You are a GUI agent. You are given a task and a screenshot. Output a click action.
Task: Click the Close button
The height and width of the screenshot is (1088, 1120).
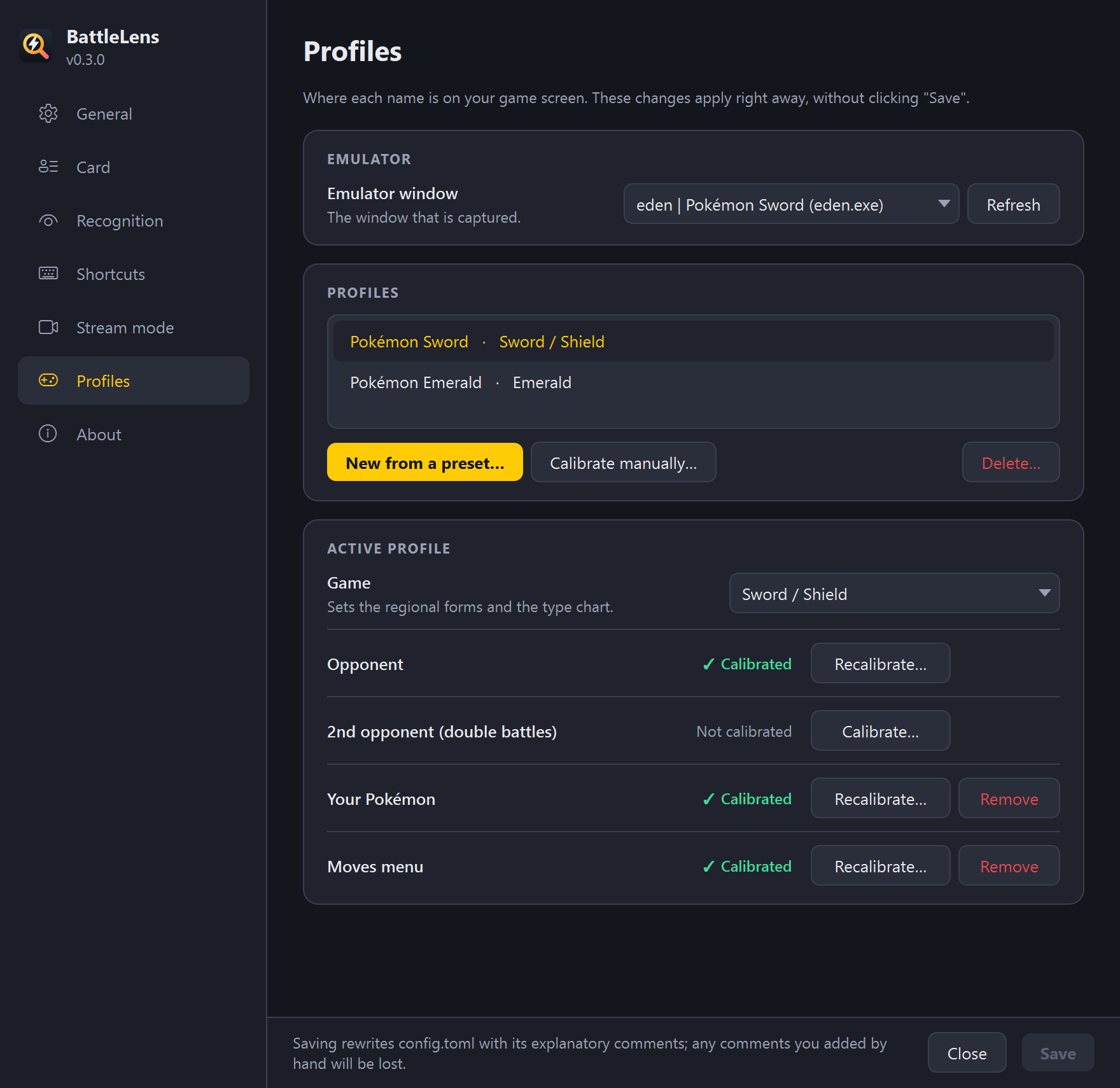pos(967,1053)
